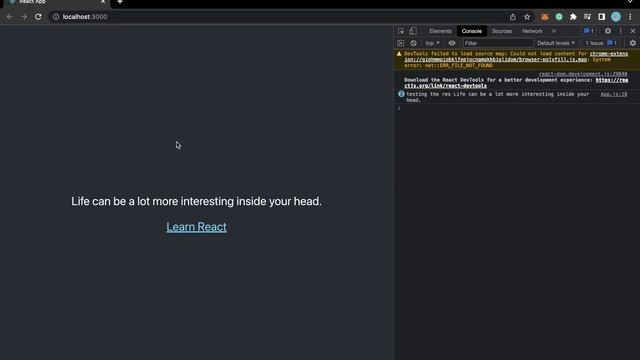Open the green circular extension icon
This screenshot has width=640, height=360.
click(559, 17)
